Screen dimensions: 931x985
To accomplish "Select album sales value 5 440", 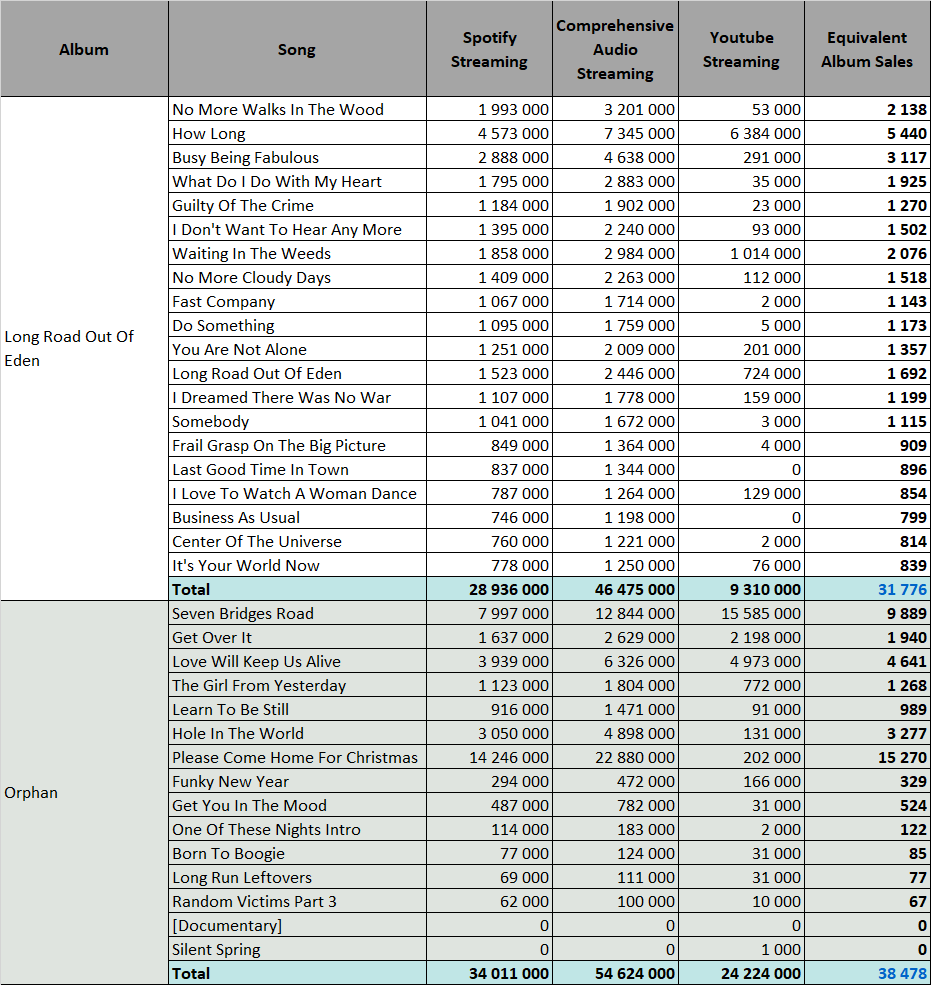I will coord(868,133).
